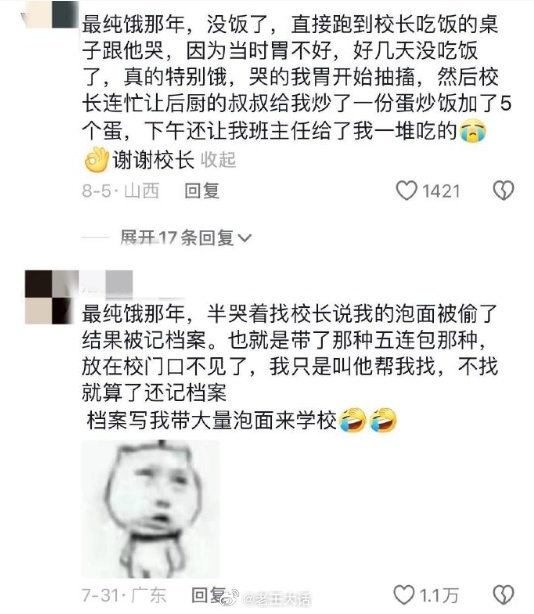Reply to the 8-5 山西 comment
The image size is (534, 614).
(x=202, y=191)
